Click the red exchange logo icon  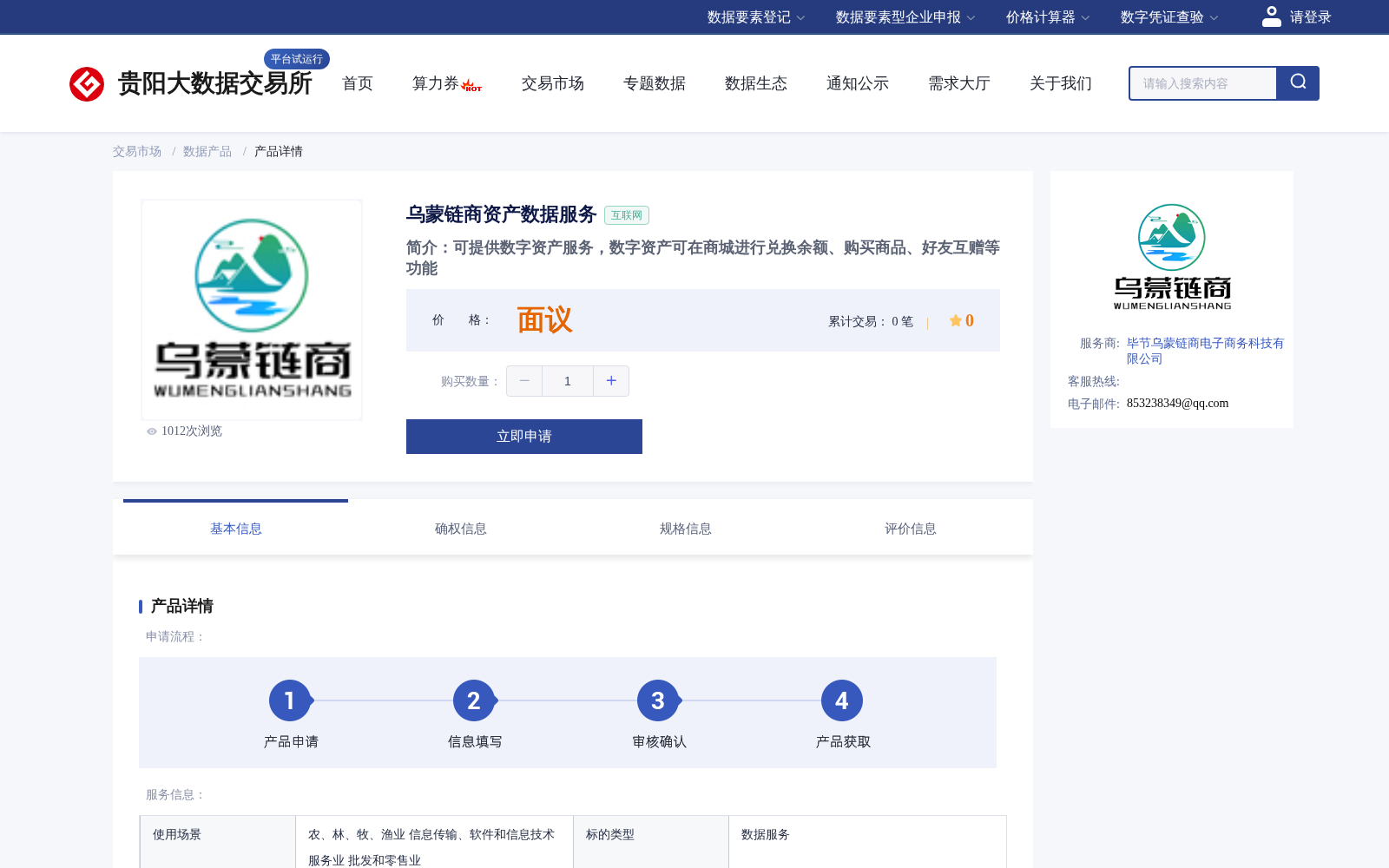[87, 84]
